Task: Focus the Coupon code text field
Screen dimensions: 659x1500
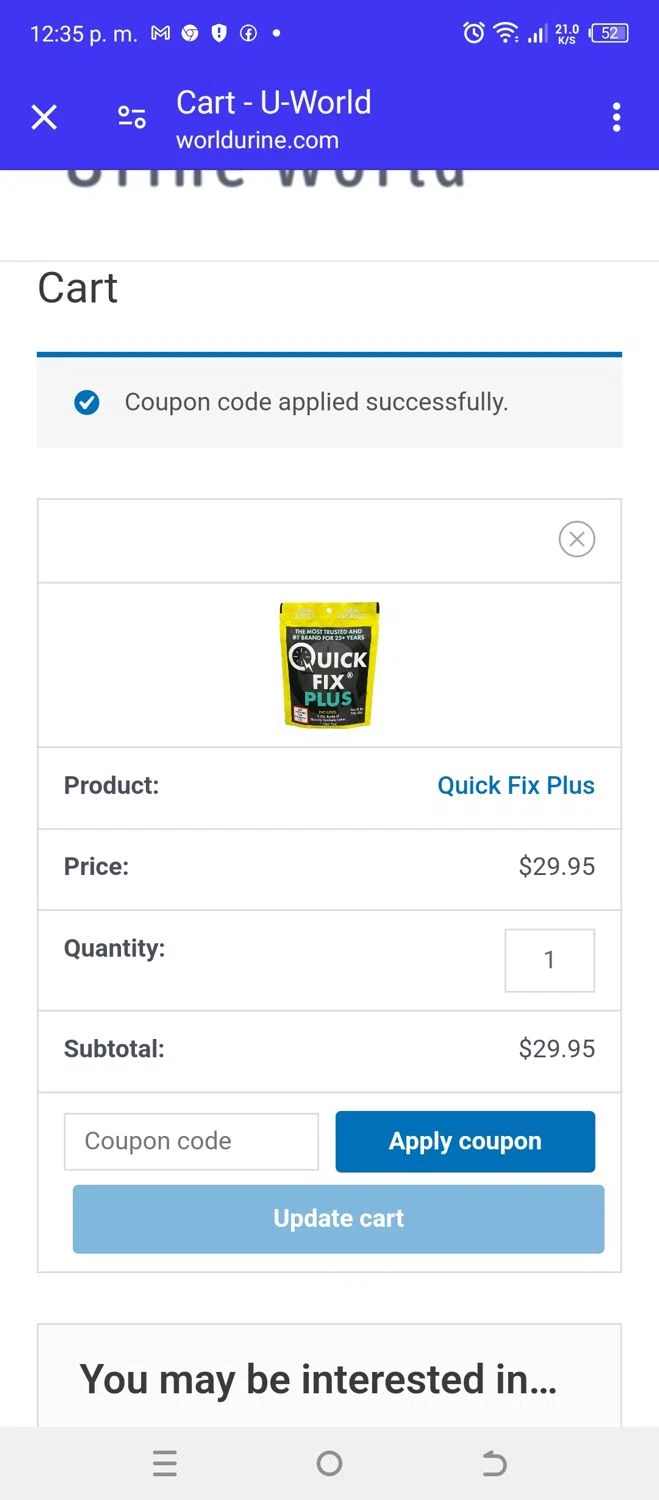Action: 191,1141
